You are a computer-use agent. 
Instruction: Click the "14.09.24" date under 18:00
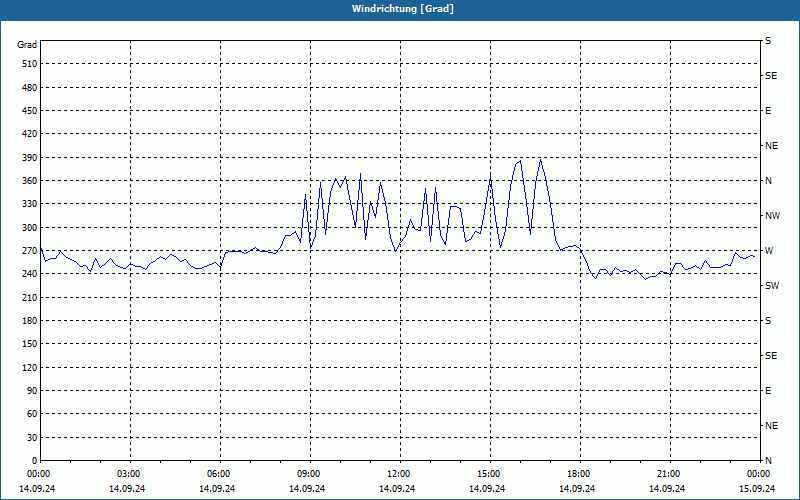(x=577, y=488)
